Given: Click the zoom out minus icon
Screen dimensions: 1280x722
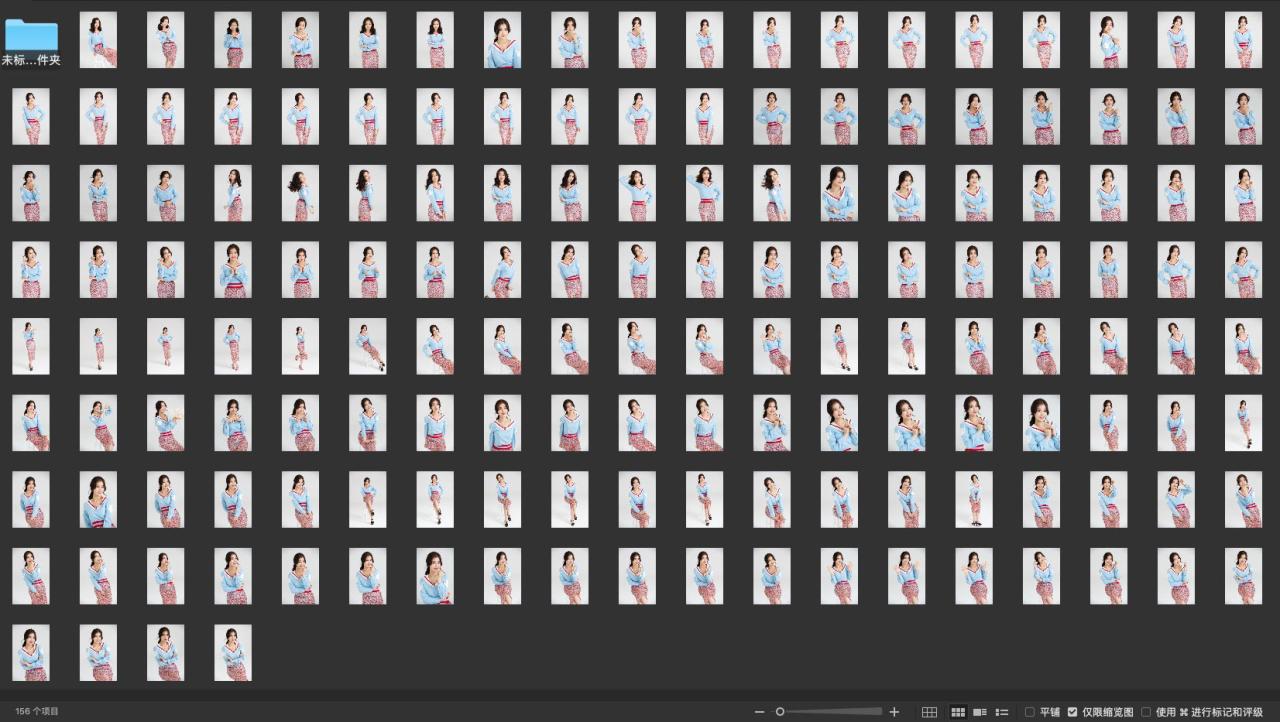Looking at the screenshot, I should pyautogui.click(x=760, y=712).
